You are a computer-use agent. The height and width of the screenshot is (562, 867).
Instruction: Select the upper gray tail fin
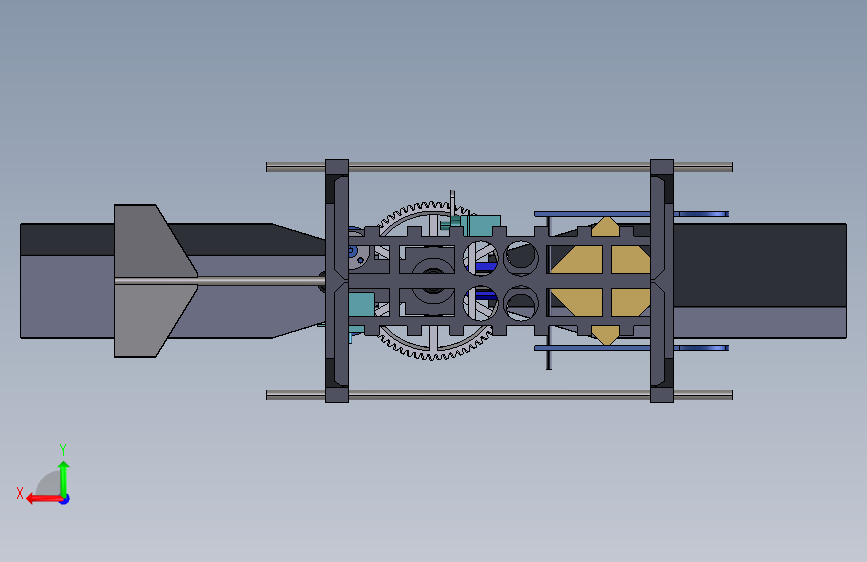(149, 241)
